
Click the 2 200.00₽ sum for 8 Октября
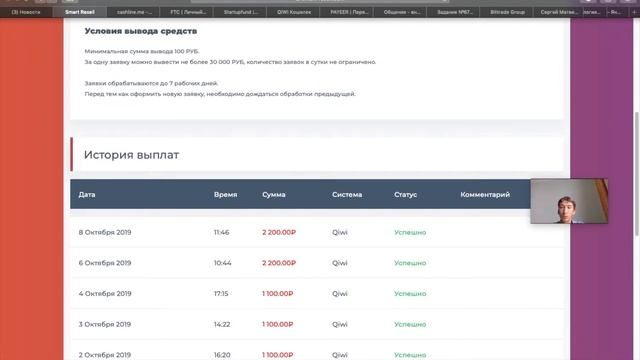click(279, 232)
